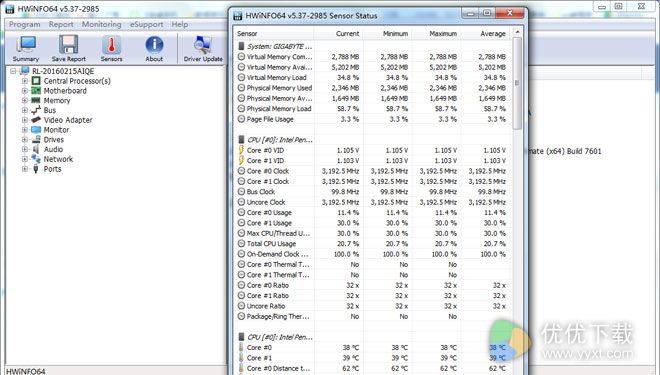Expand the Video Adapter tree node
660x375 pixels.
pos(25,120)
